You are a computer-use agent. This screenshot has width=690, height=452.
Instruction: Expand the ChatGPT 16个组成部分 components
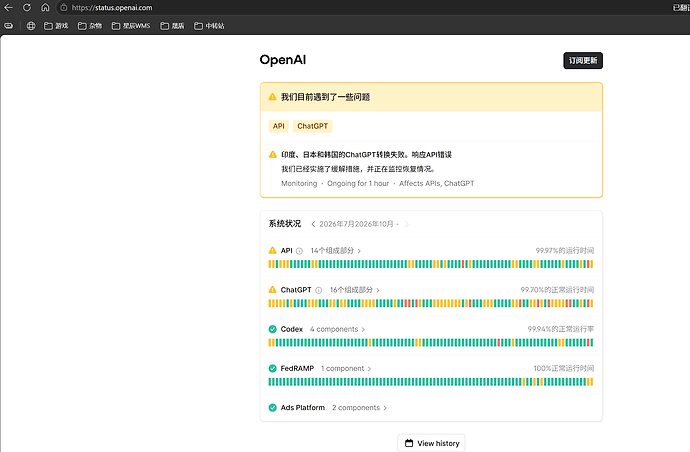pos(355,290)
